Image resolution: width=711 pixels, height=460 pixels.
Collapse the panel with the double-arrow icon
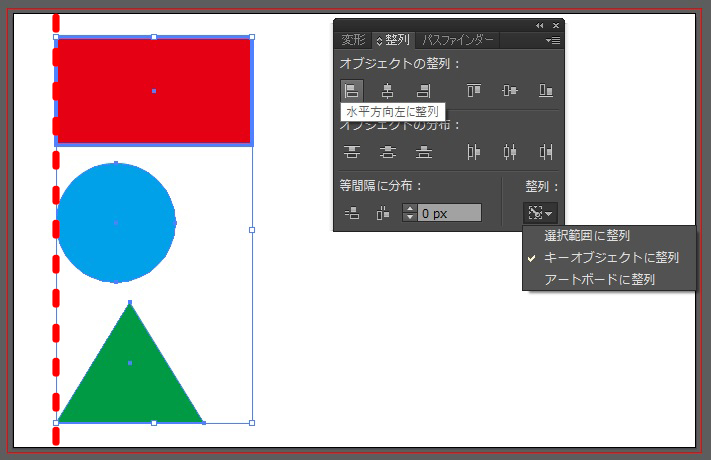[540, 25]
